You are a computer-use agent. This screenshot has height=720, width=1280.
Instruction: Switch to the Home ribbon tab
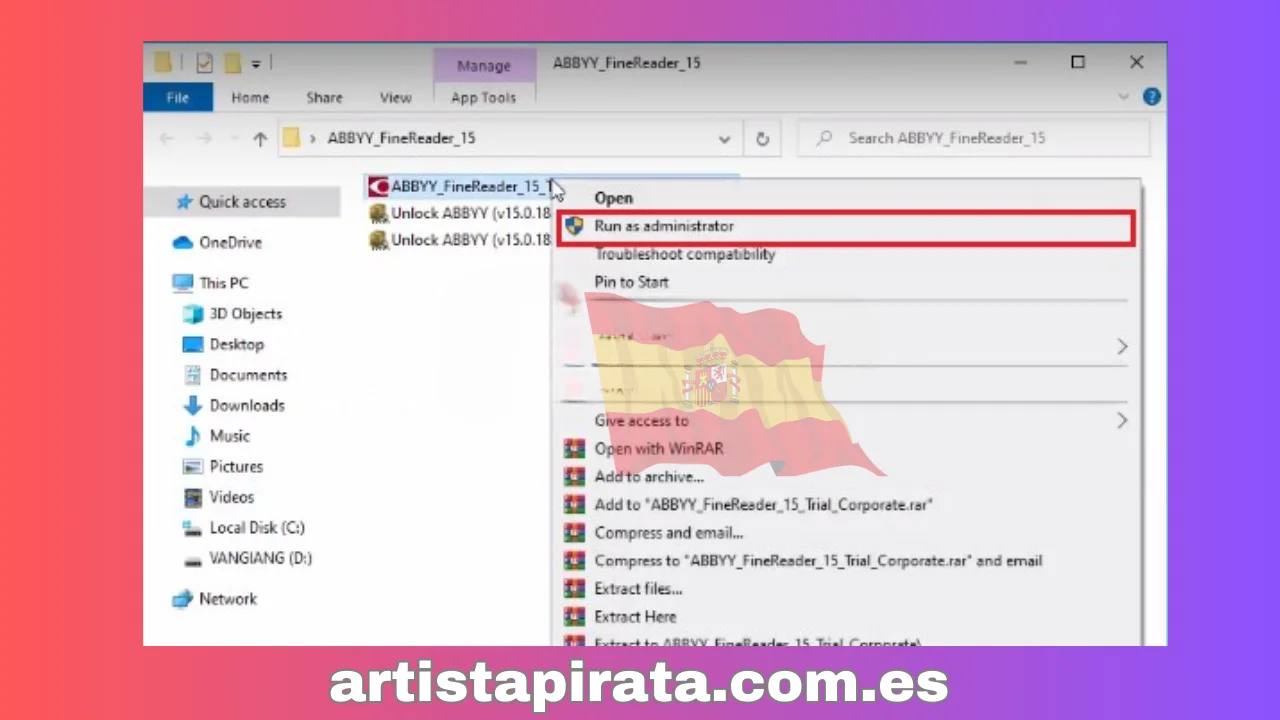point(250,97)
